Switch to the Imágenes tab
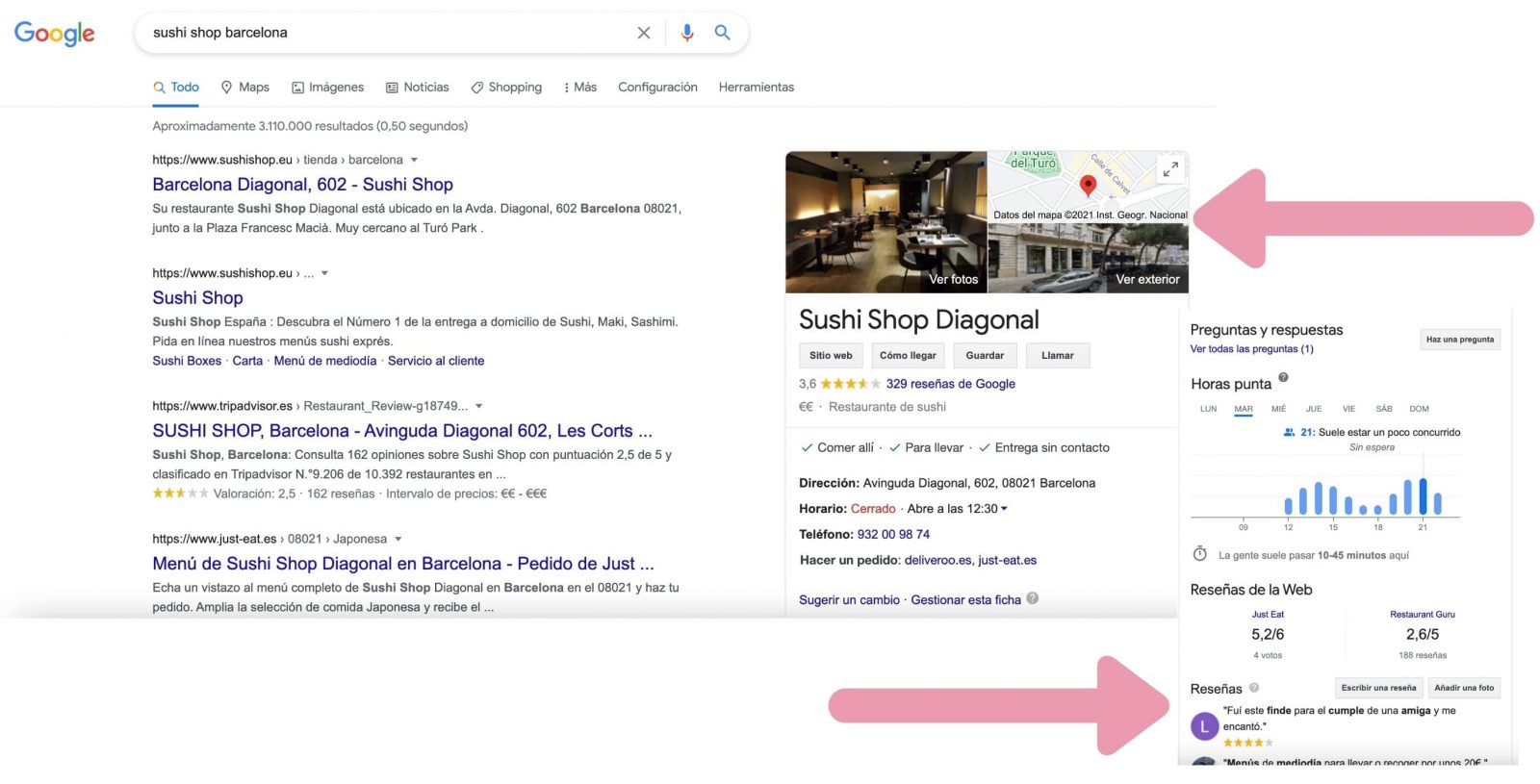This screenshot has height=784, width=1540. coord(327,88)
